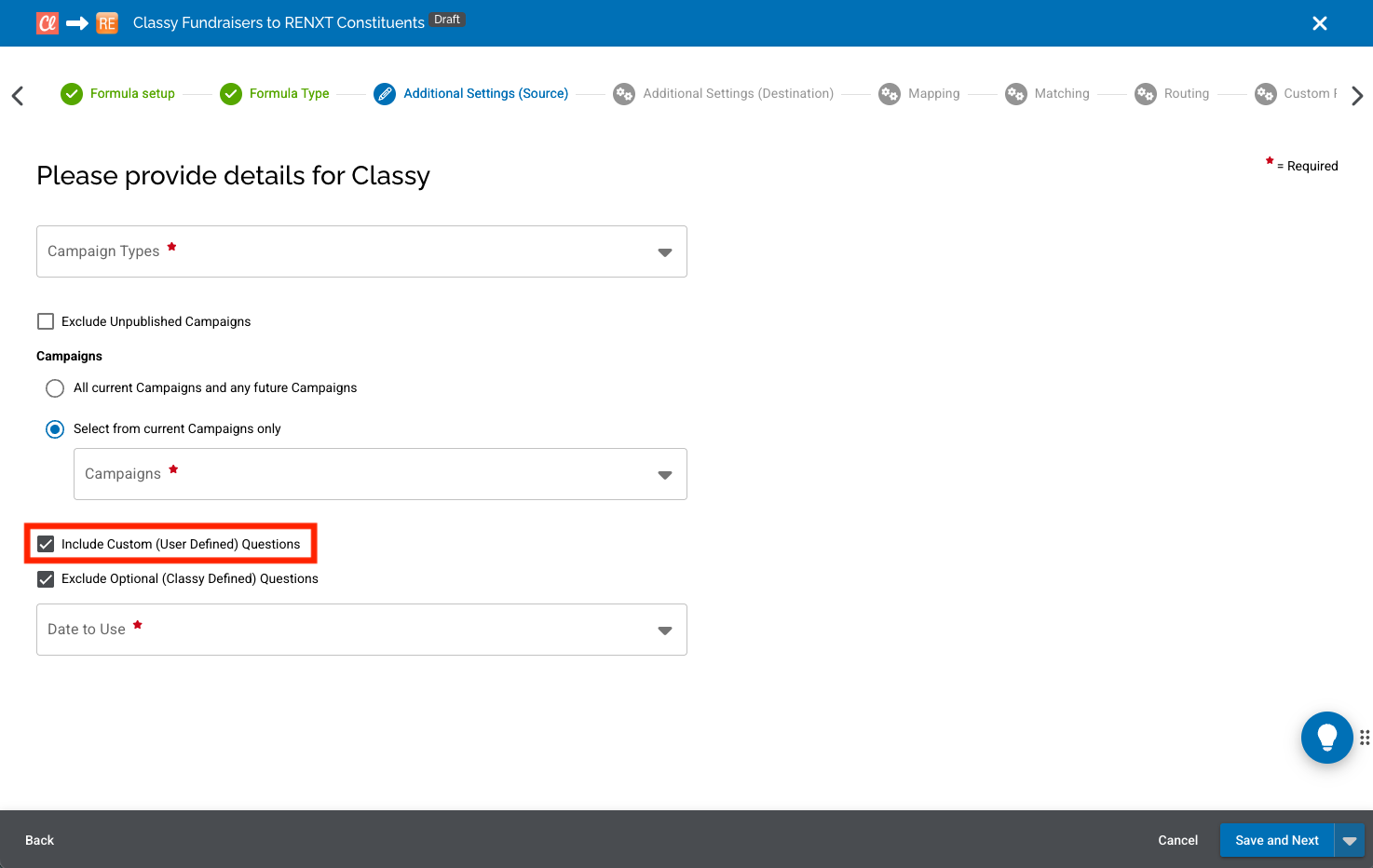This screenshot has height=868, width=1373.
Task: Click the green checkmark icon on Formula setup
Action: [72, 93]
